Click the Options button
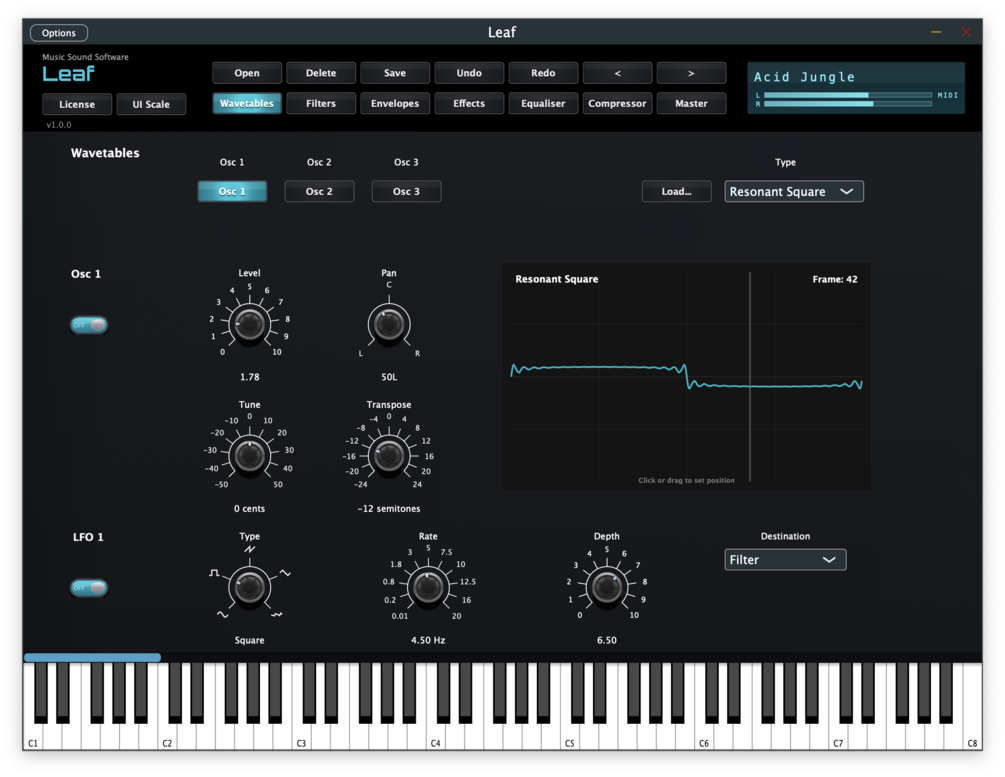This screenshot has height=777, width=1005. [x=59, y=33]
